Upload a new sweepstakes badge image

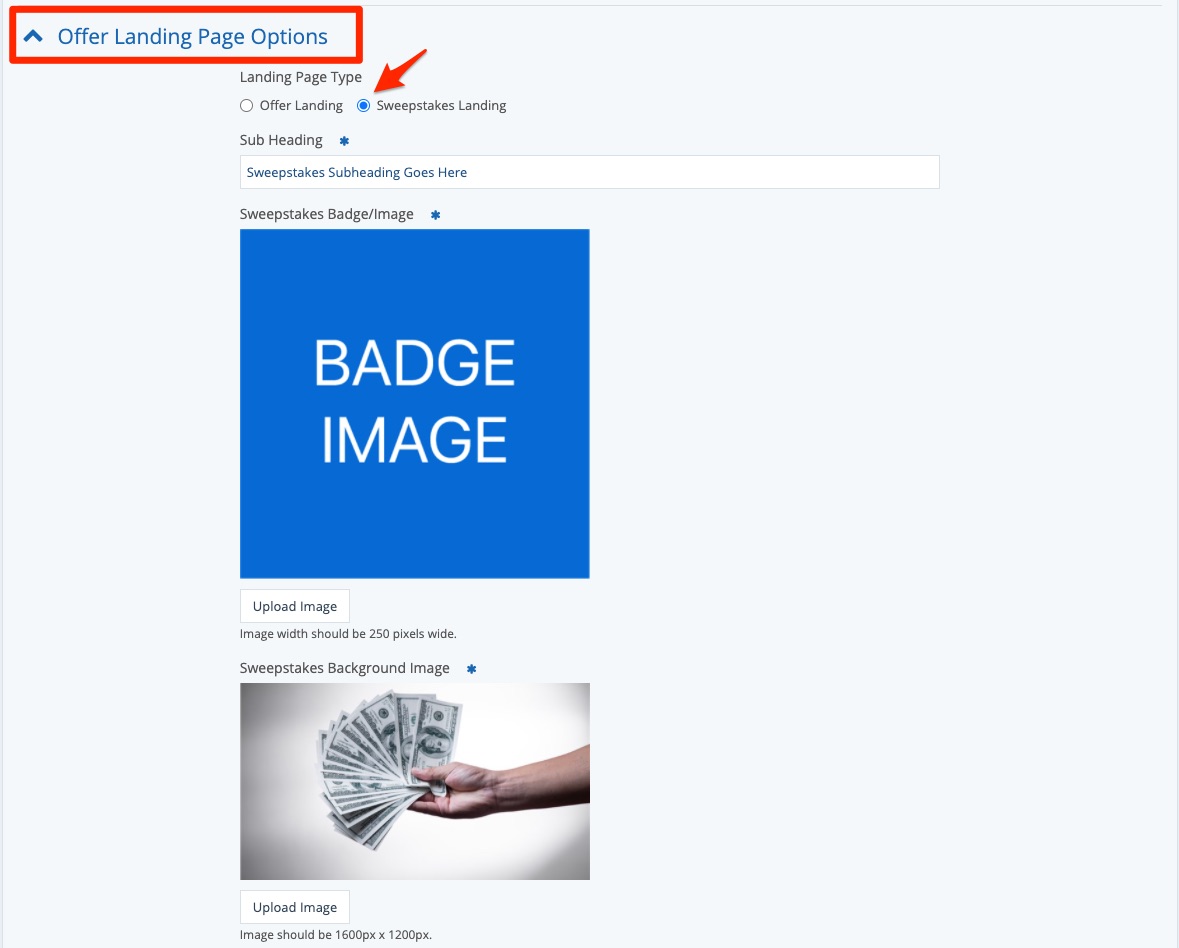point(295,606)
